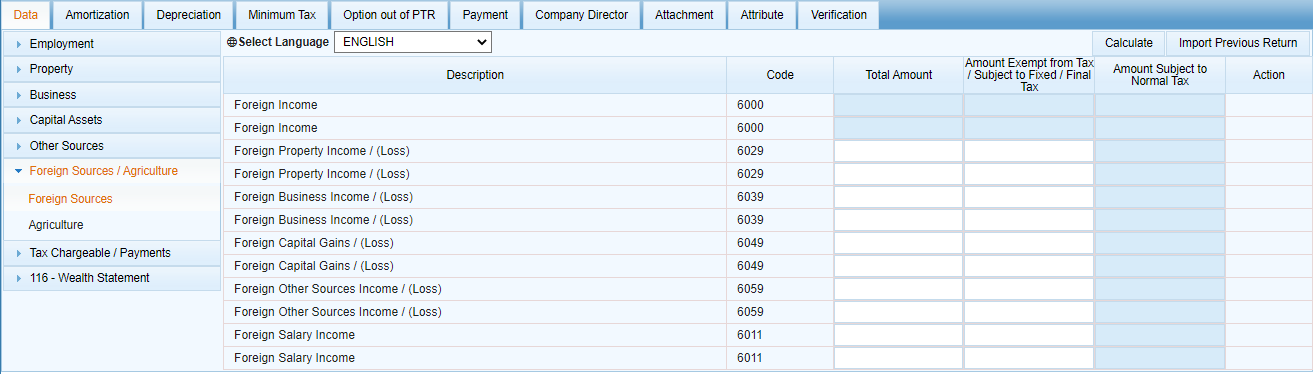1313x374 pixels.
Task: Click the first Foreign Income description text
Action: pos(276,105)
